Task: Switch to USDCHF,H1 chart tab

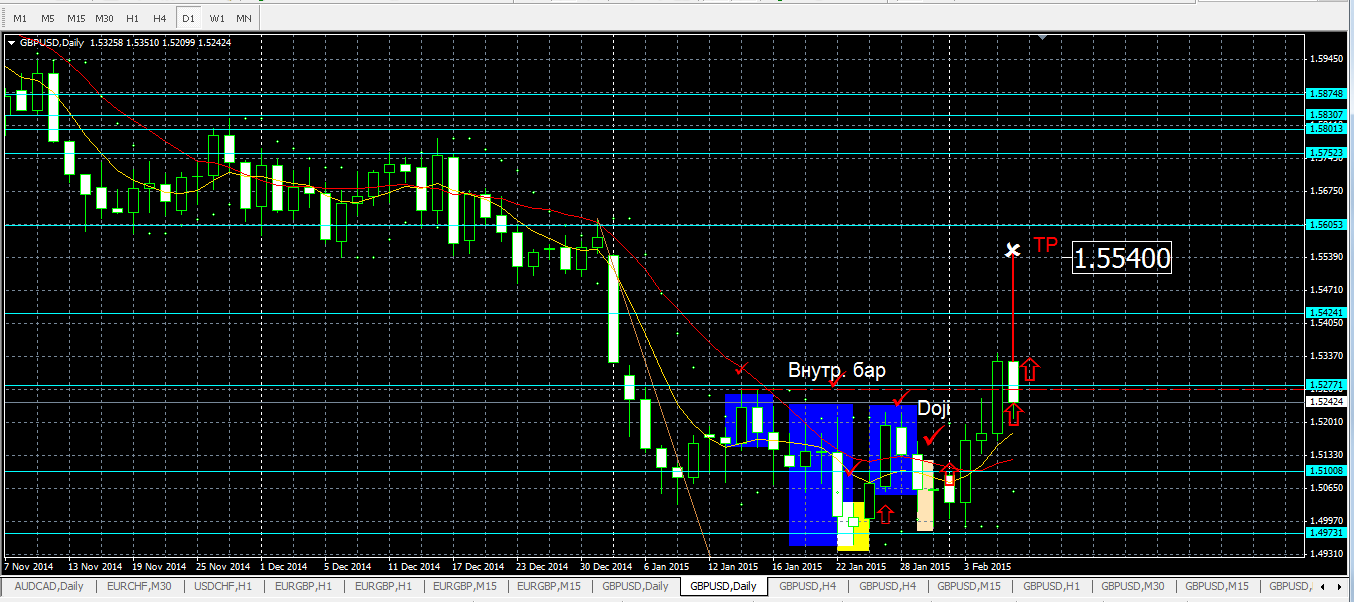Action: pos(223,586)
